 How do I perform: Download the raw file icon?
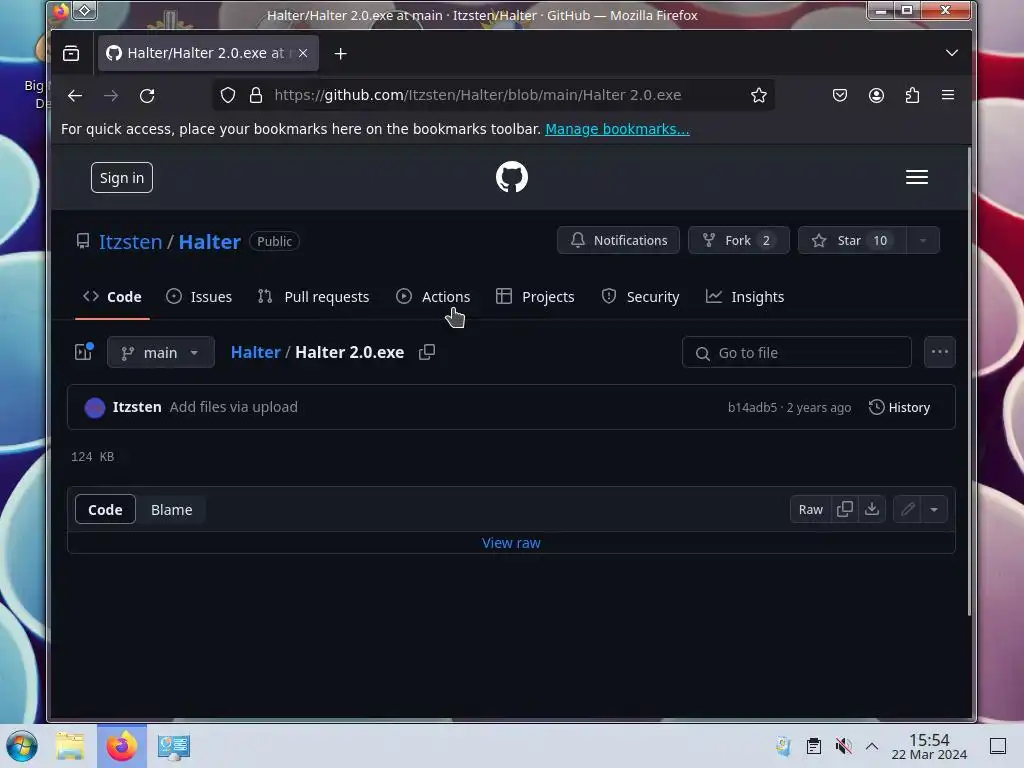[872, 509]
